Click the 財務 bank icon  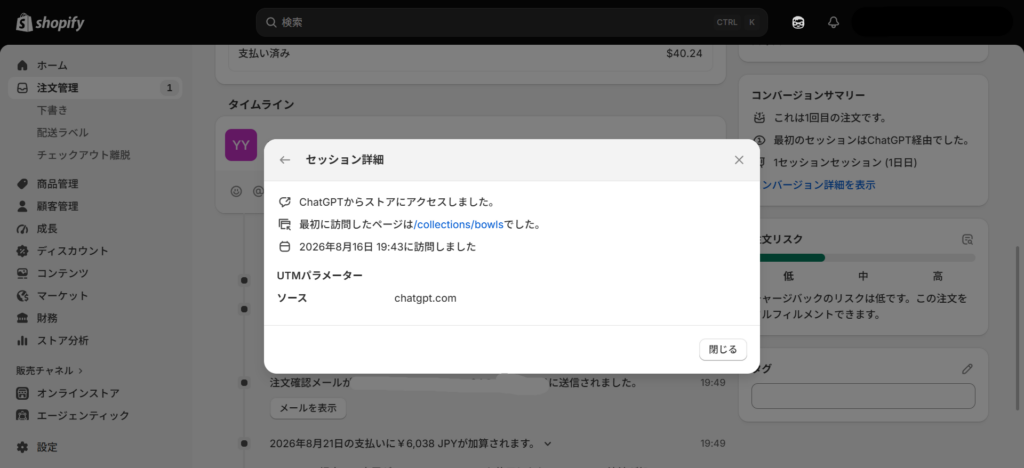pyautogui.click(x=23, y=318)
